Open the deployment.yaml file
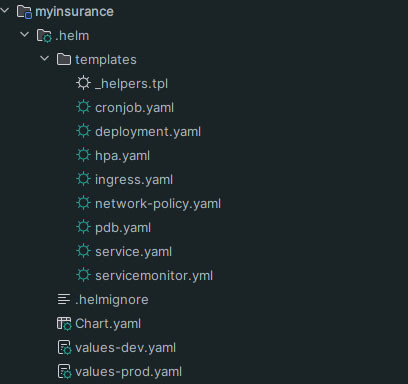This screenshot has height=384, width=408. click(148, 132)
